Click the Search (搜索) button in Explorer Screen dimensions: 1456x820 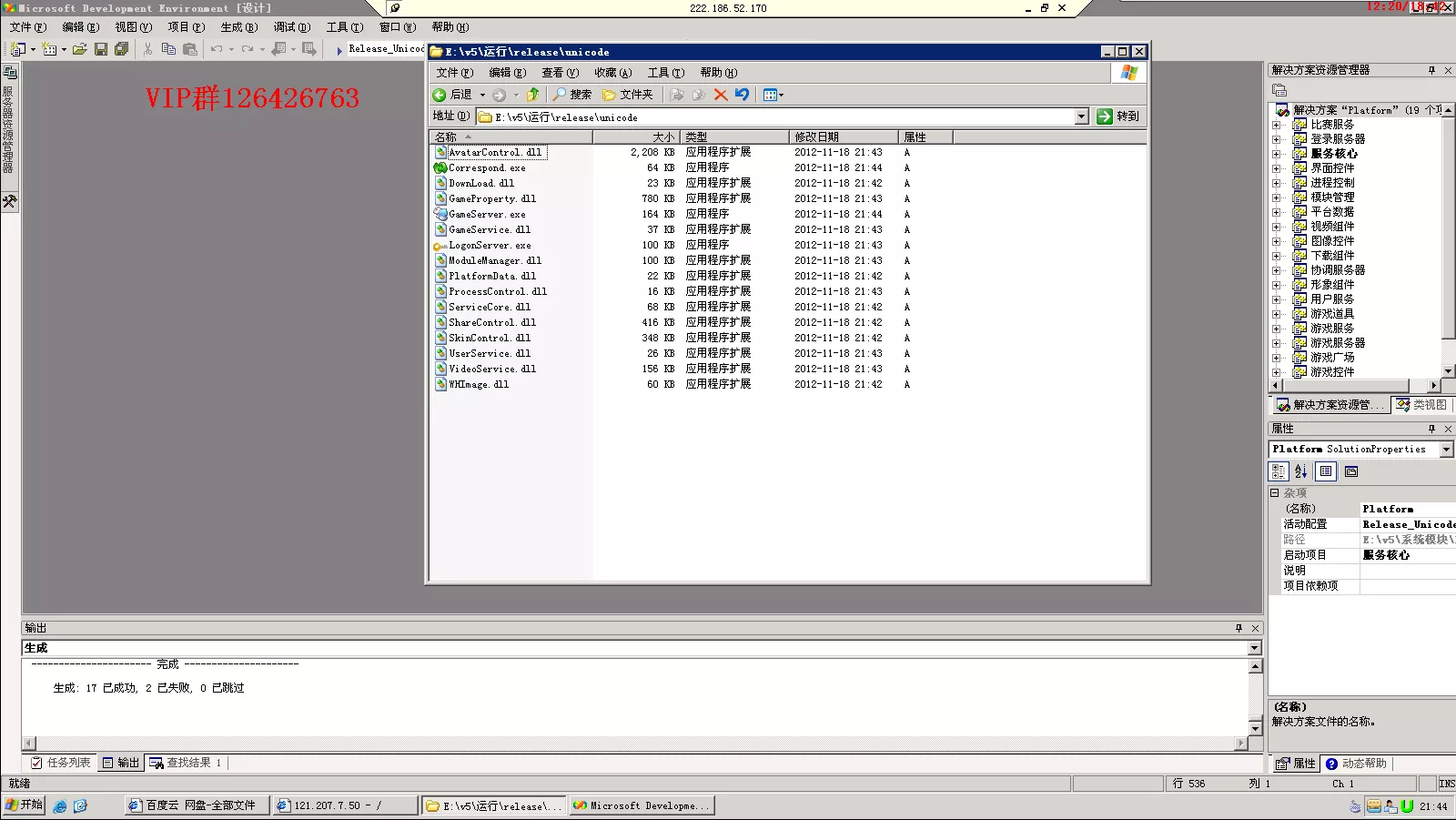tap(572, 95)
